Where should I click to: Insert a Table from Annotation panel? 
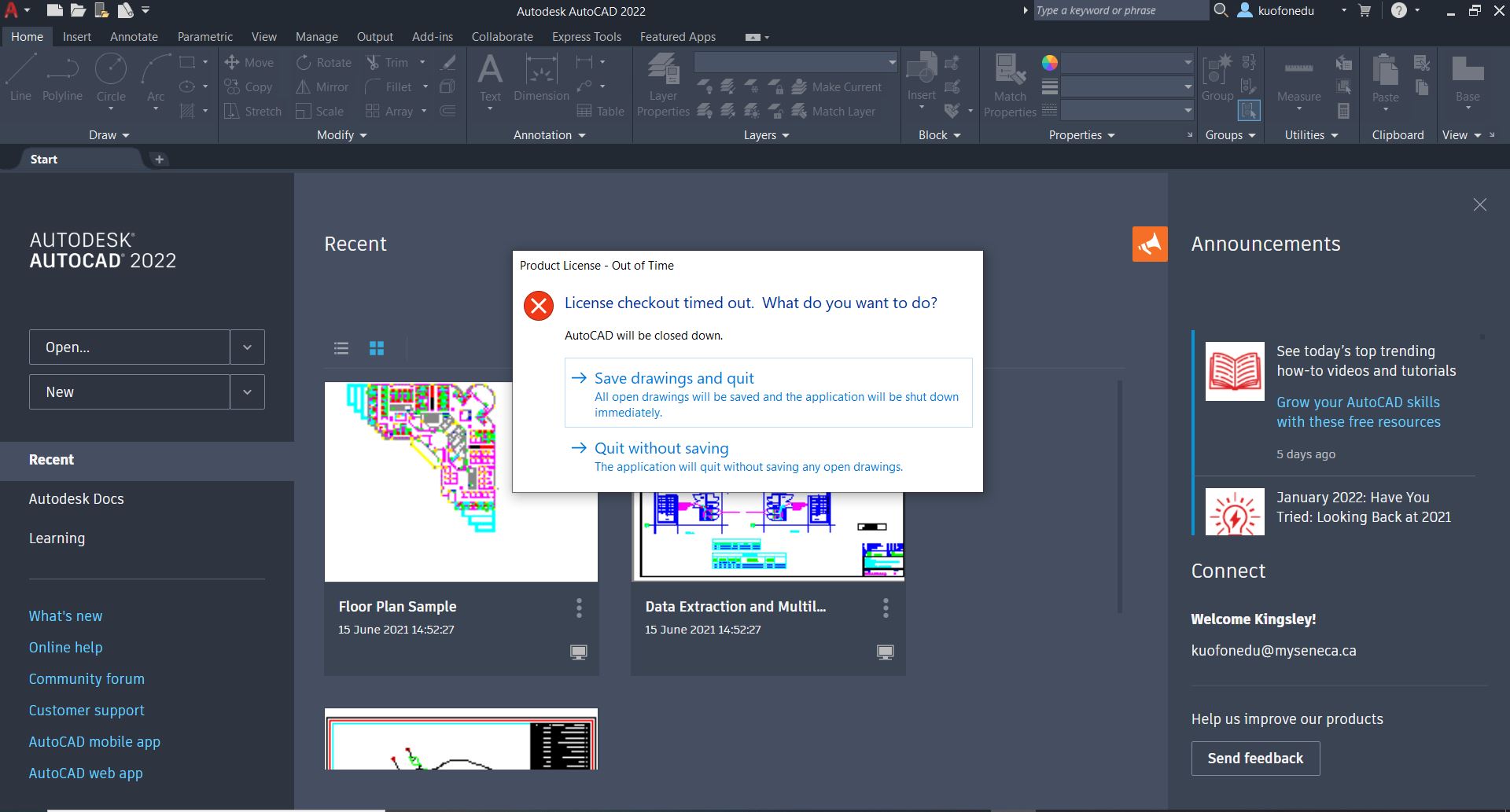pos(600,111)
